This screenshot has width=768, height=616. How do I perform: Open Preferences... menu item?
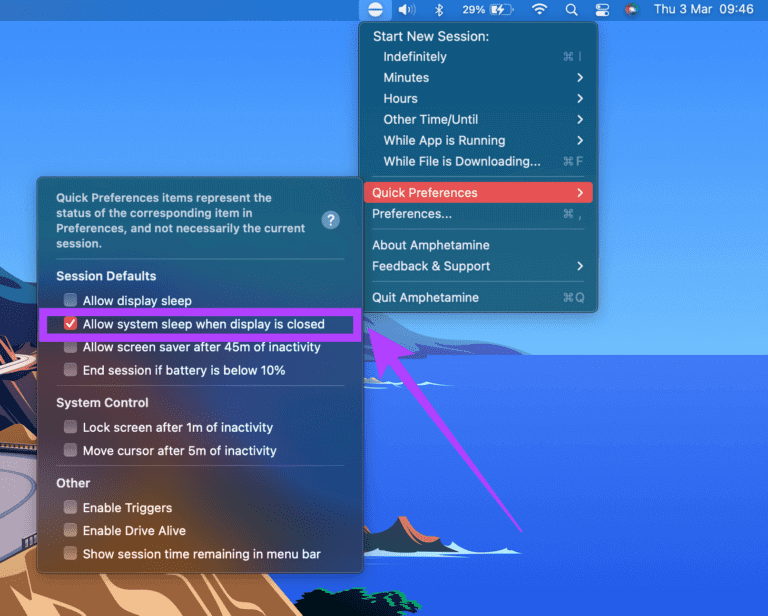pyautogui.click(x=479, y=214)
